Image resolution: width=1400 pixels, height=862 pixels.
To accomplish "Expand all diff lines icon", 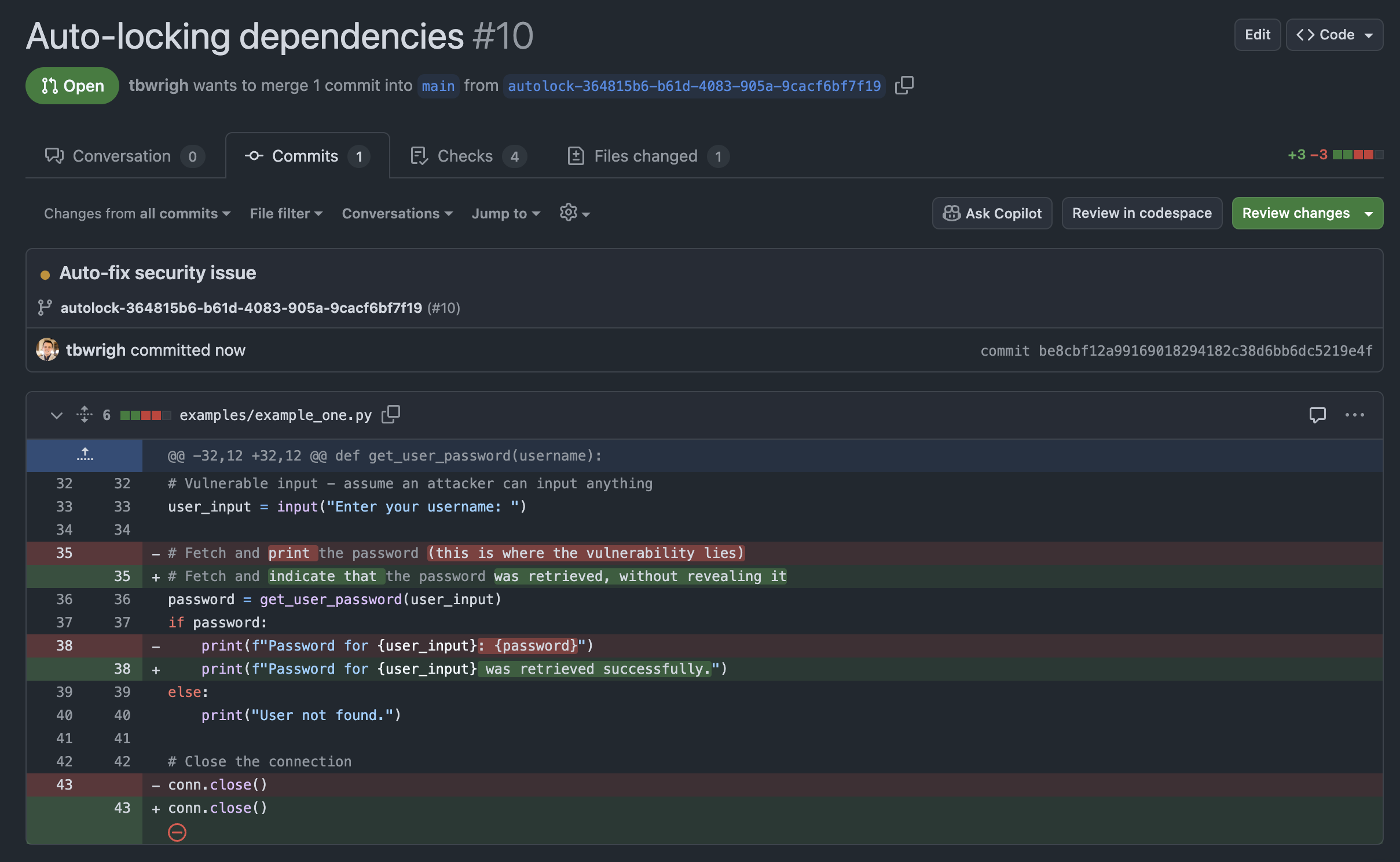I will [x=85, y=414].
